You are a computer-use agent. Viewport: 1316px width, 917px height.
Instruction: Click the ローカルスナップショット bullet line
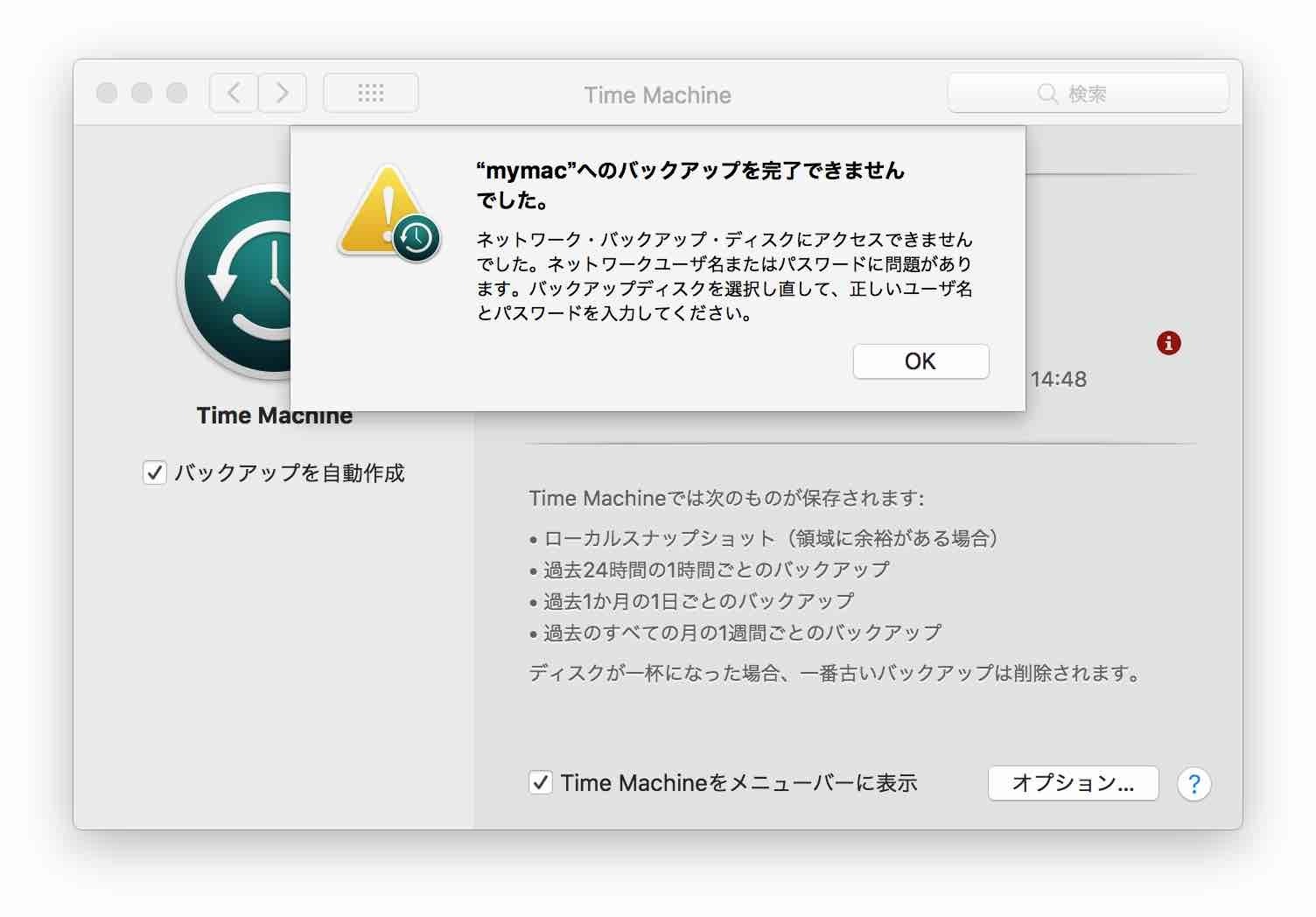(x=764, y=538)
